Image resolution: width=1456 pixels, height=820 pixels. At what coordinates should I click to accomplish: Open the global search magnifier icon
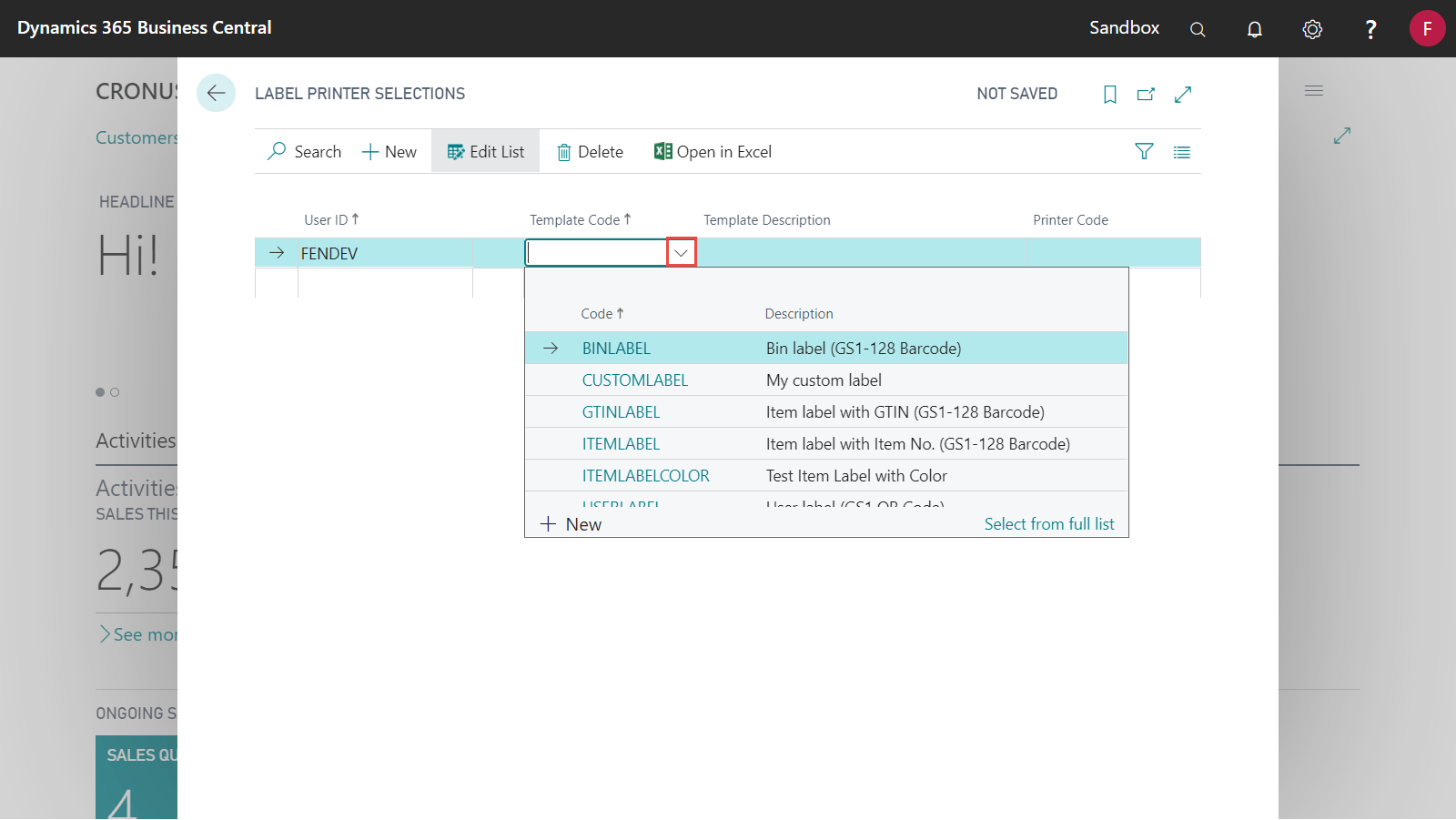pyautogui.click(x=1198, y=29)
